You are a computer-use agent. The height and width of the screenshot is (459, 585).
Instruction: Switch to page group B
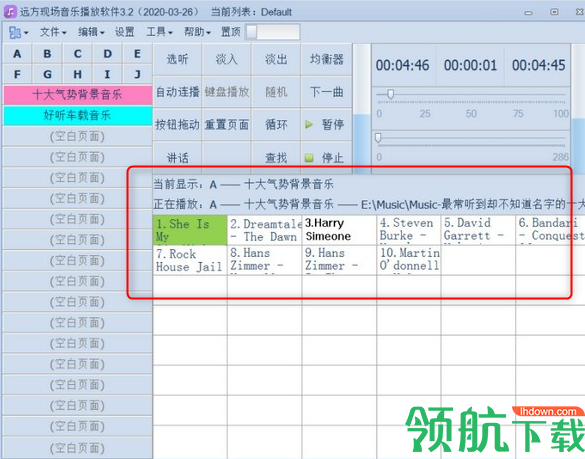coord(47,54)
